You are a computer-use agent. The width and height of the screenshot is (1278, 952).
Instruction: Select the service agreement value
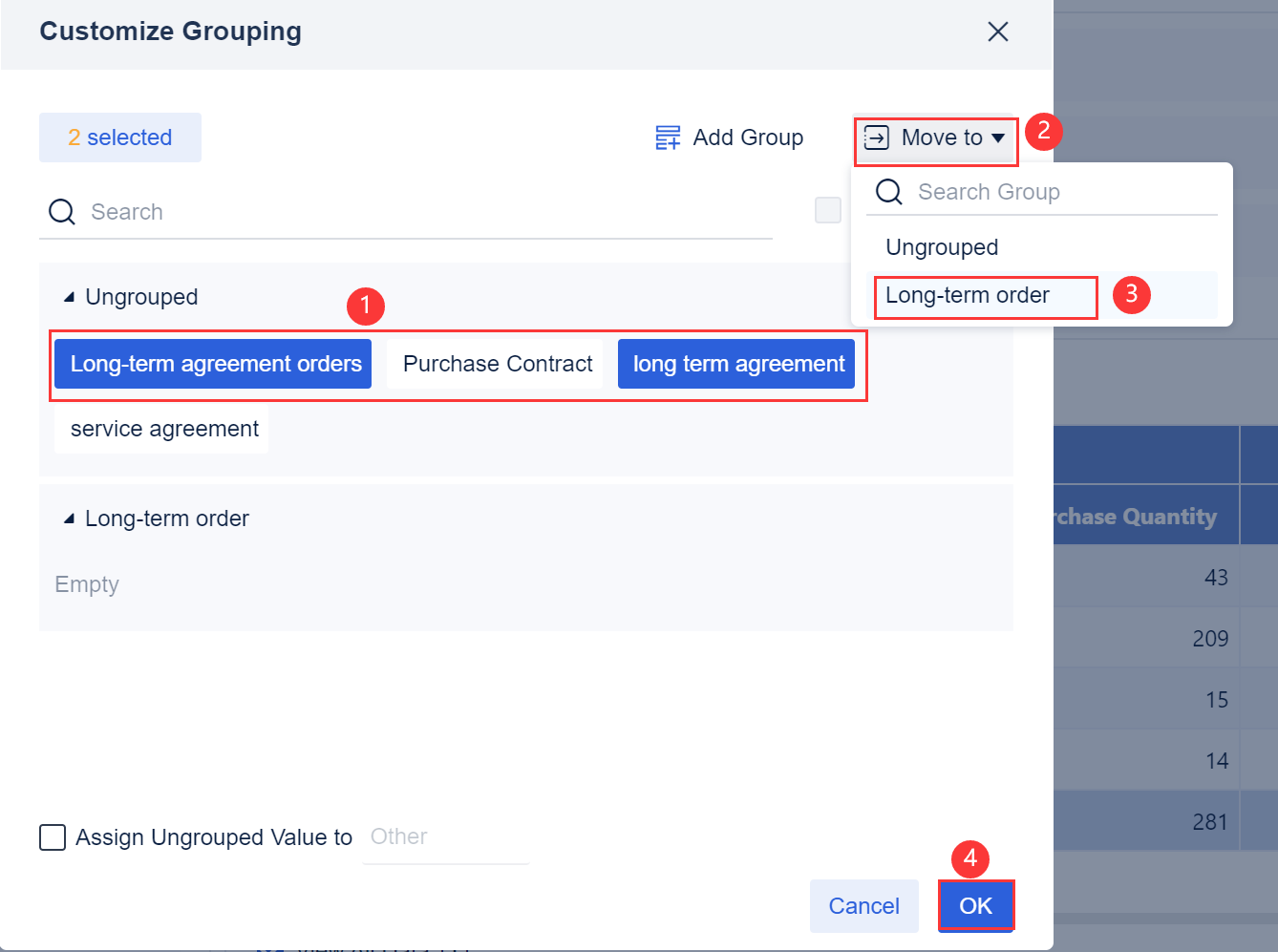click(x=161, y=429)
